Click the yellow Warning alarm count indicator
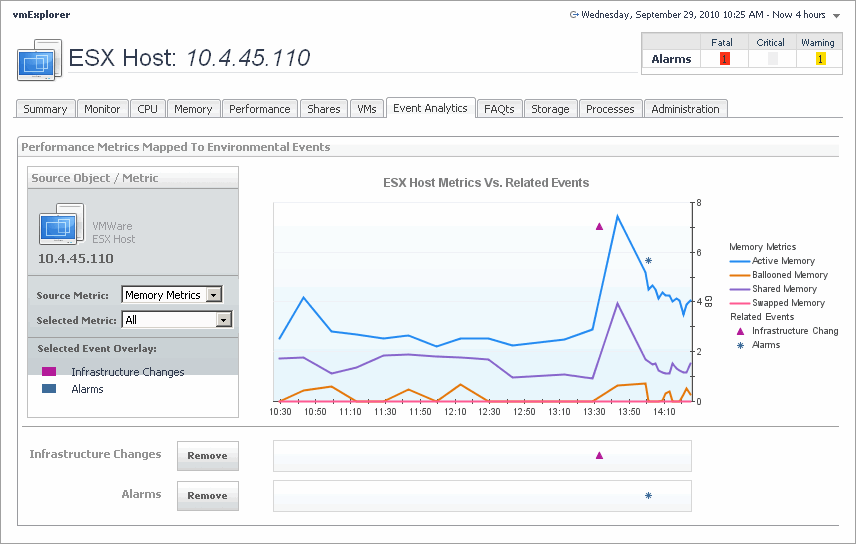Image resolution: width=856 pixels, height=544 pixels. (x=820, y=59)
